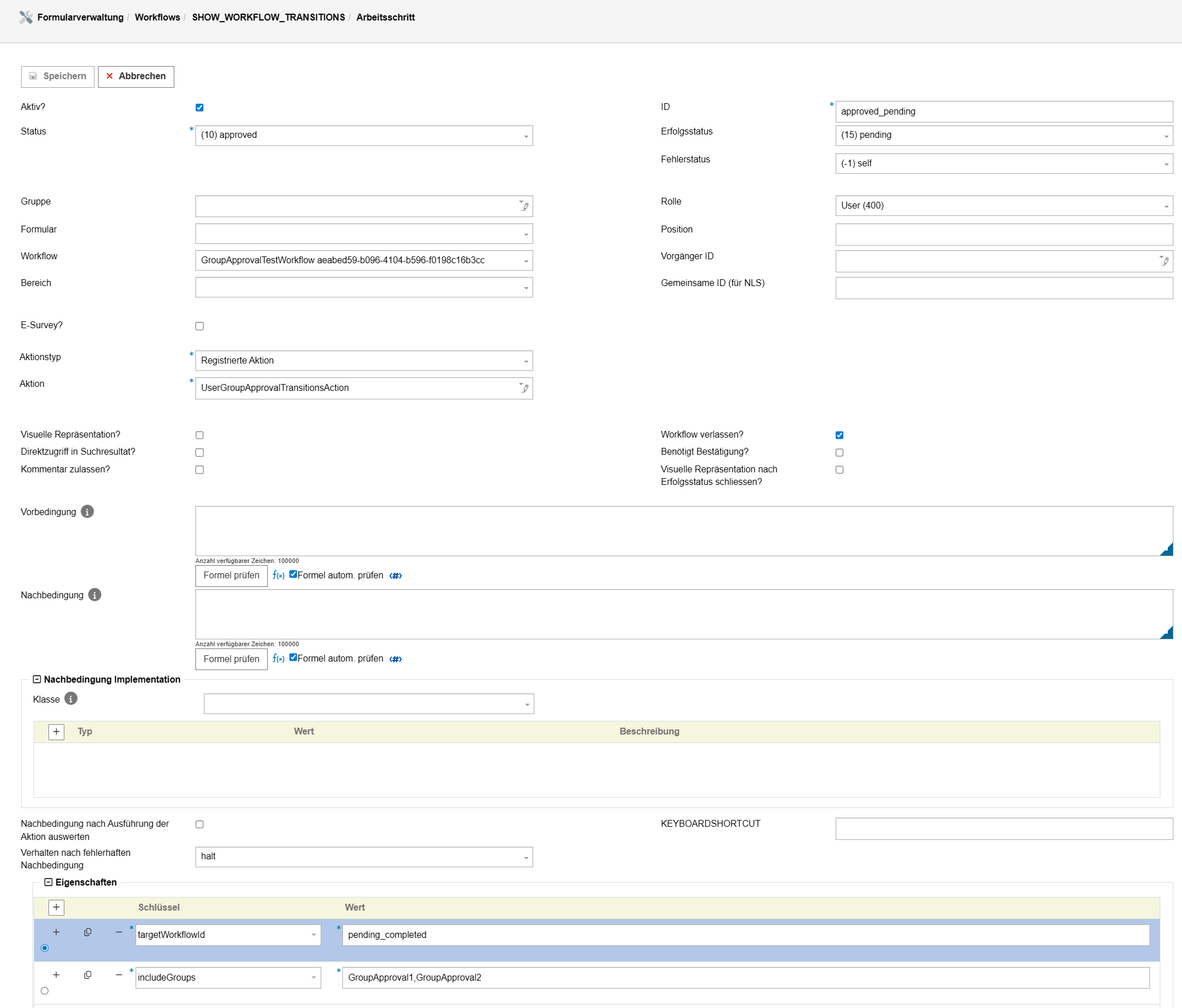Click into the Position input field
1182x1008 pixels.
pyautogui.click(x=1004, y=234)
